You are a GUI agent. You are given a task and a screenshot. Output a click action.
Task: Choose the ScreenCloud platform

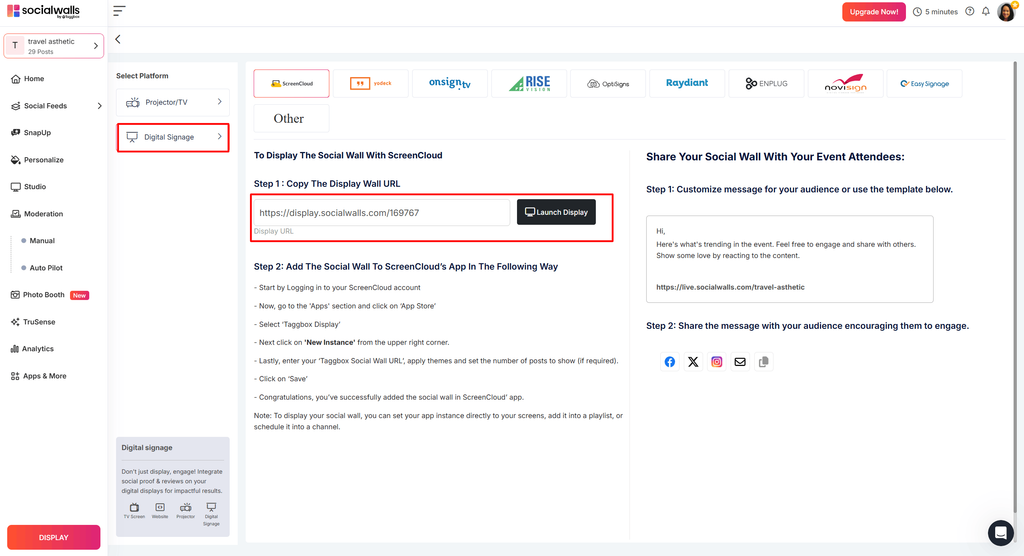[291, 84]
